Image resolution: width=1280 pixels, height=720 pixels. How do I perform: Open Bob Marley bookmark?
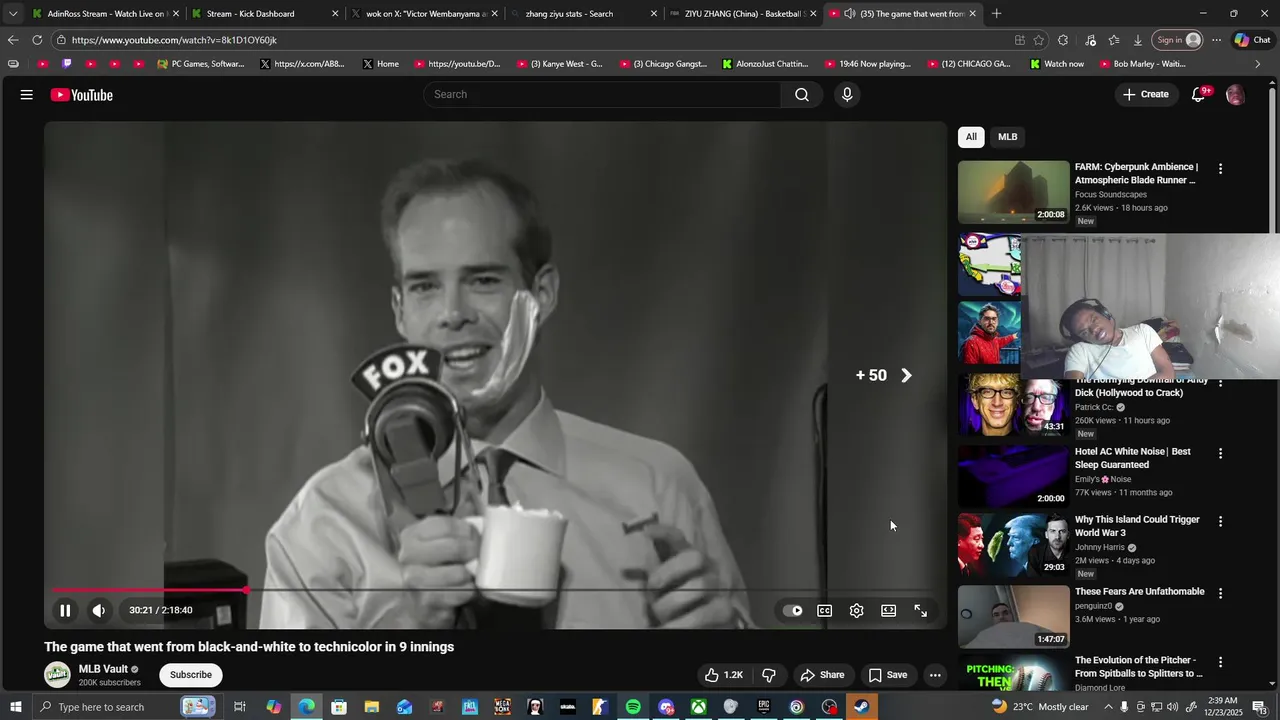tap(1141, 64)
